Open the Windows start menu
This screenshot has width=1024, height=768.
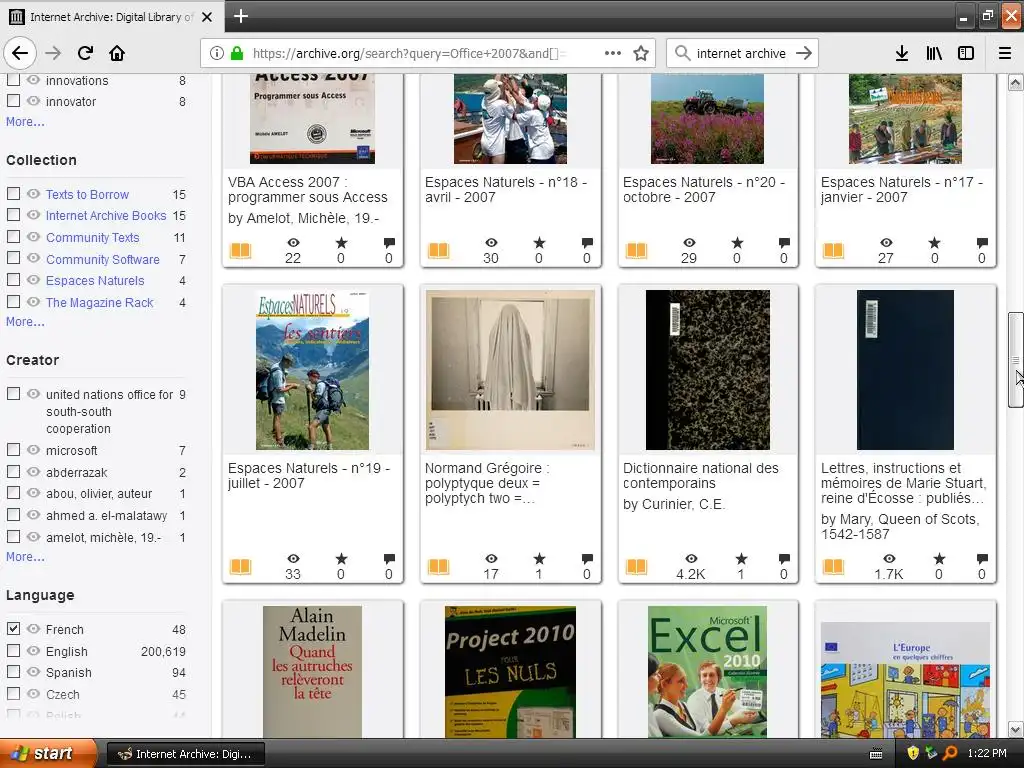pos(47,754)
